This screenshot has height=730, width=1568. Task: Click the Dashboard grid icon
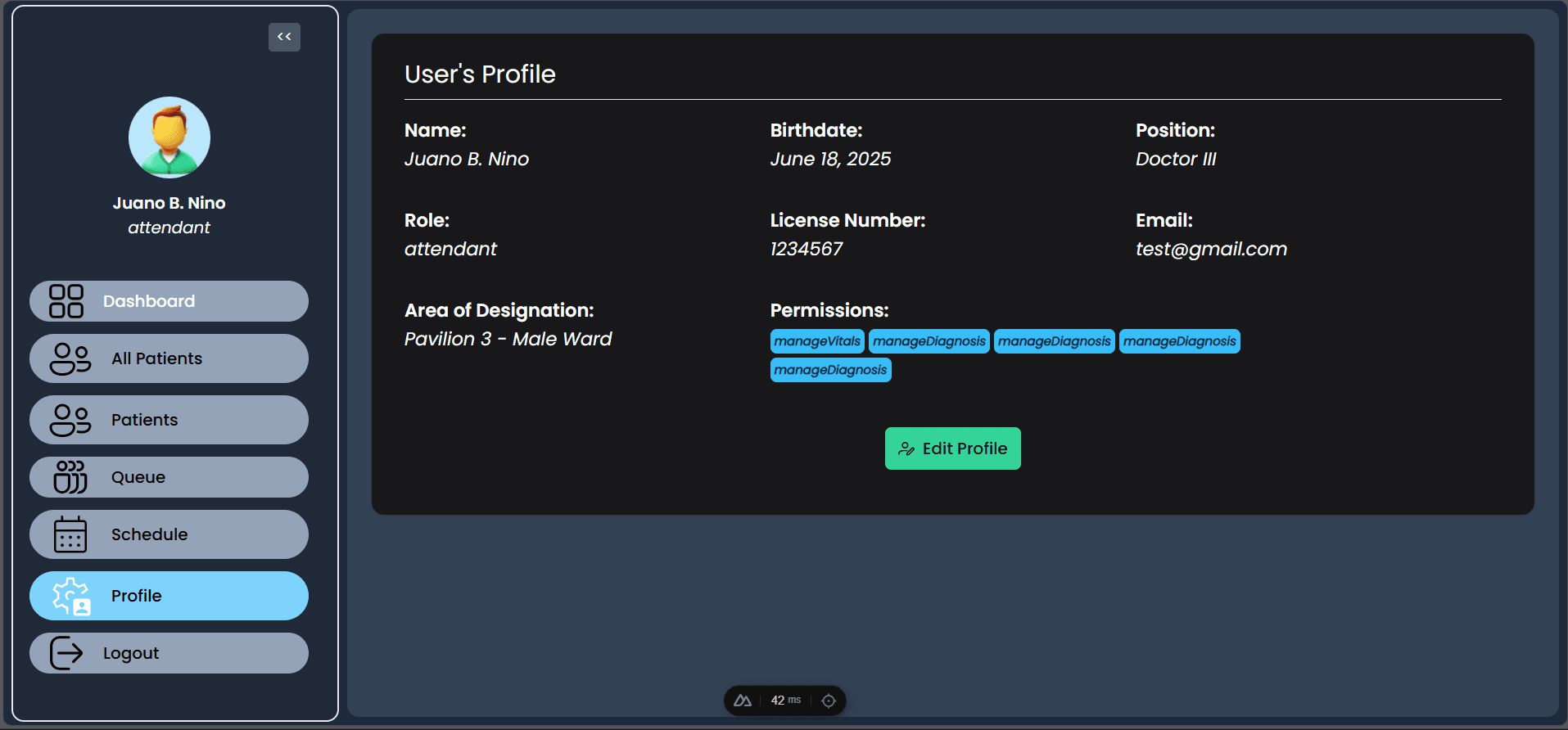click(x=66, y=301)
